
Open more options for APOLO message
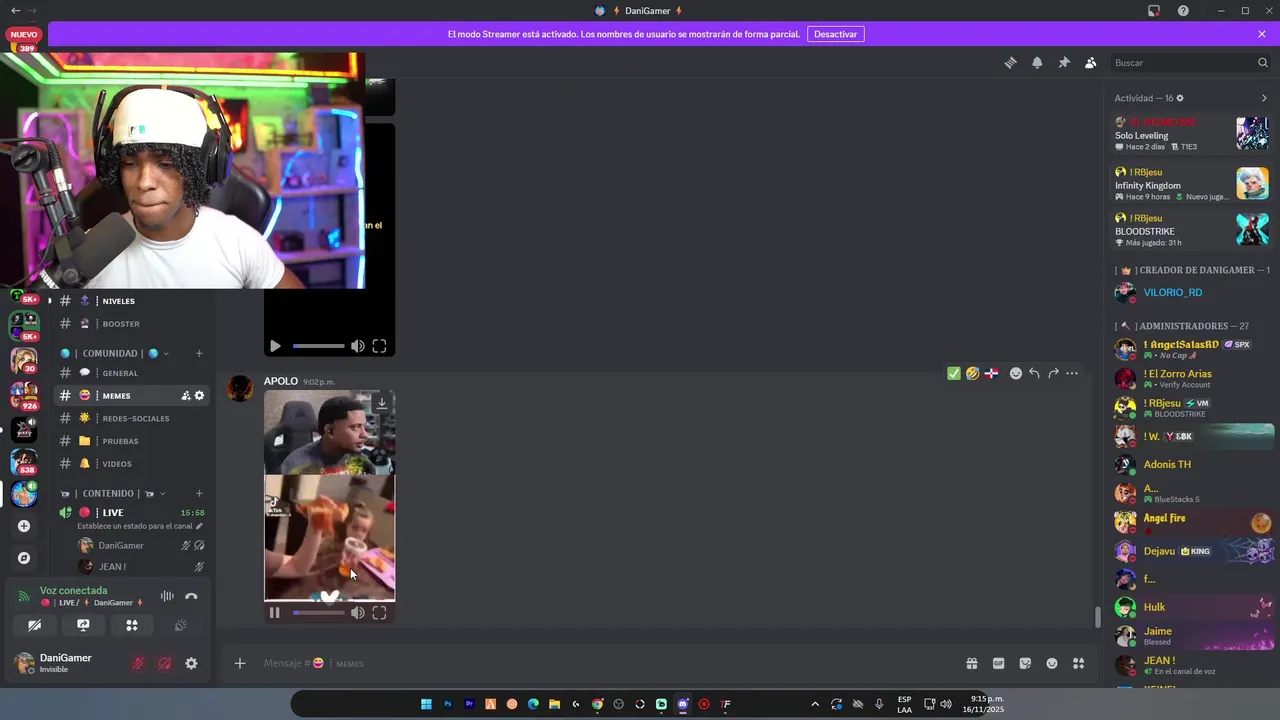tap(1072, 373)
